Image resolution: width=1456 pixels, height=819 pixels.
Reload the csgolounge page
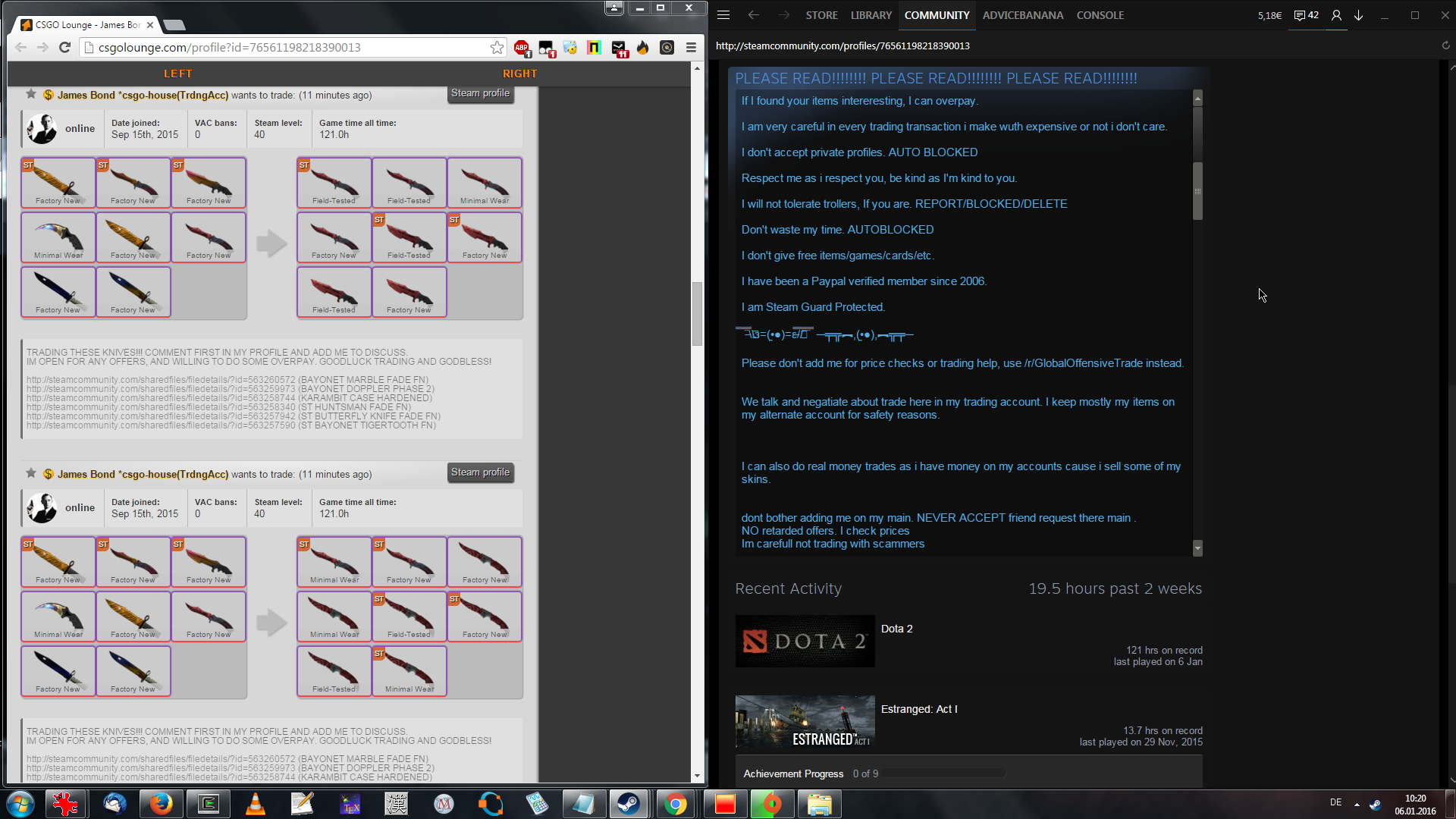(x=65, y=48)
